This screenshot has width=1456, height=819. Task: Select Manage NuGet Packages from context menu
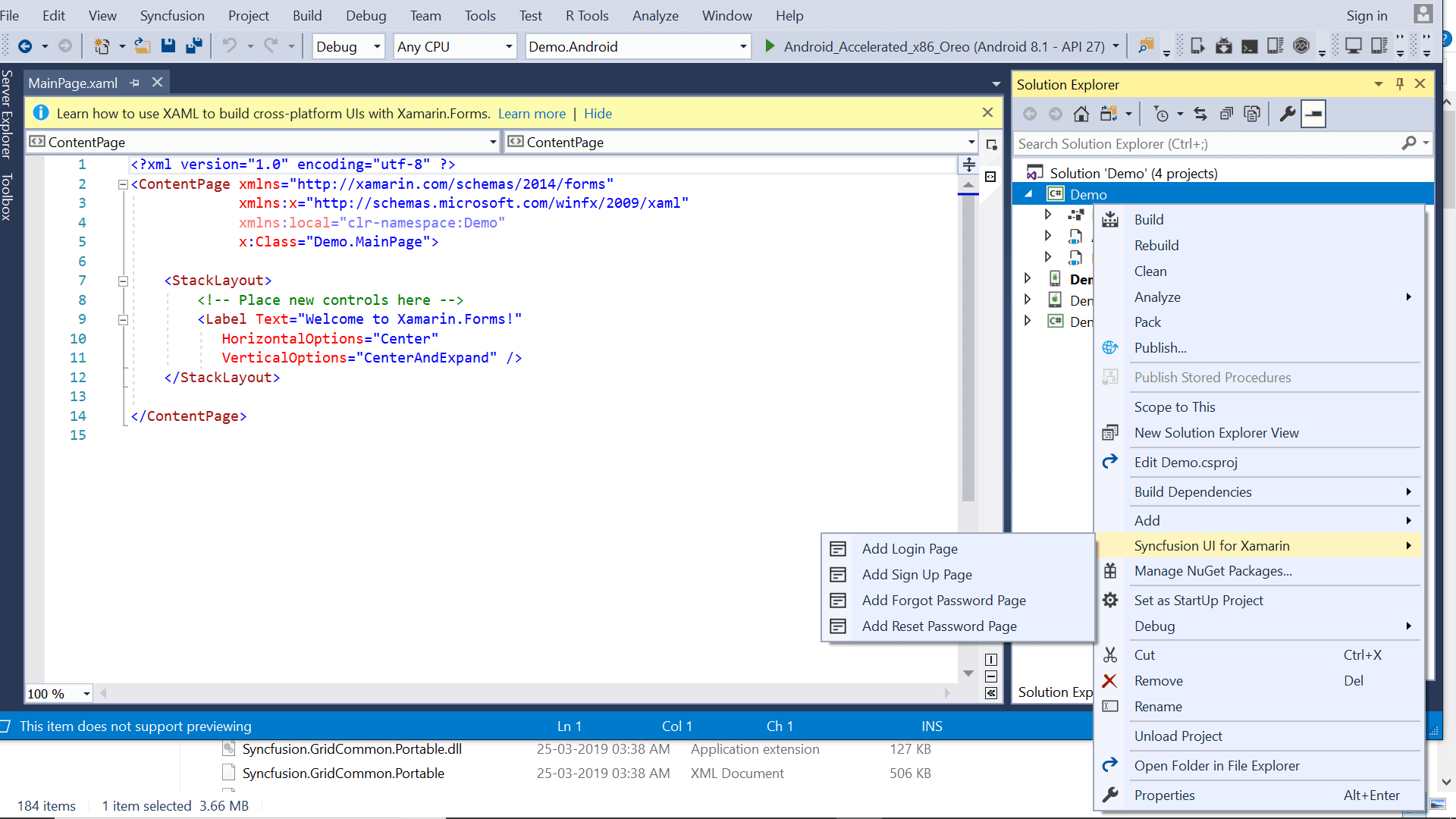tap(1212, 571)
